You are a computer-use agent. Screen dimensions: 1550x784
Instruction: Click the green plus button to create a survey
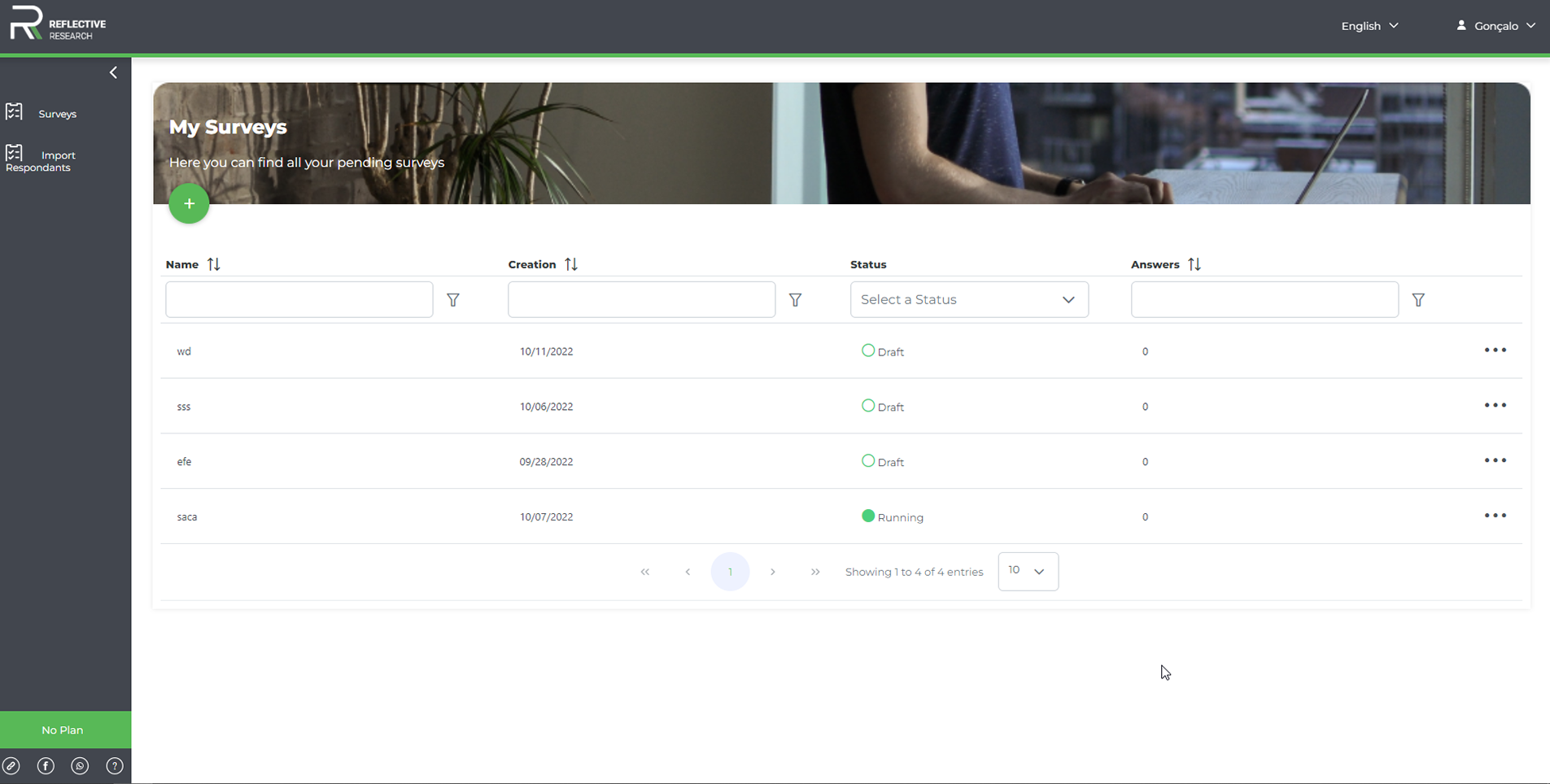pos(188,203)
